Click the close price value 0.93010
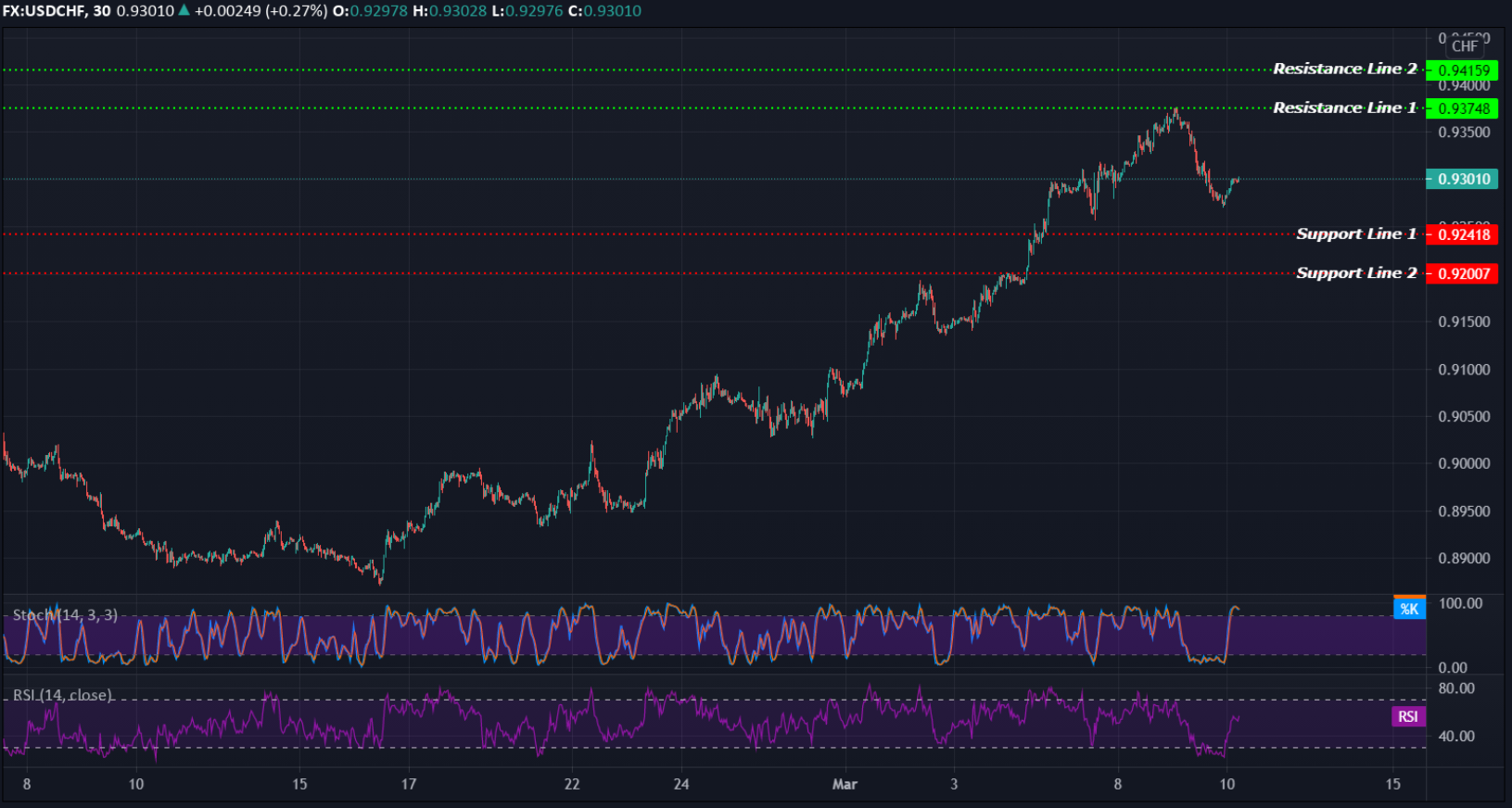Image resolution: width=1512 pixels, height=808 pixels. click(612, 11)
